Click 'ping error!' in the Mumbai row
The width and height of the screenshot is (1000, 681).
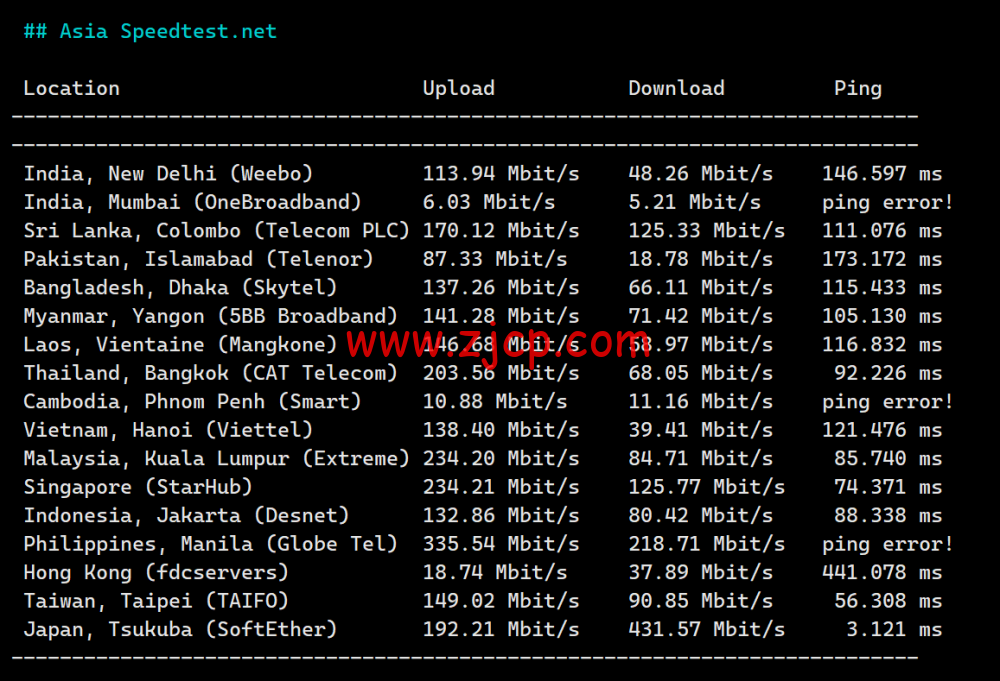click(888, 203)
